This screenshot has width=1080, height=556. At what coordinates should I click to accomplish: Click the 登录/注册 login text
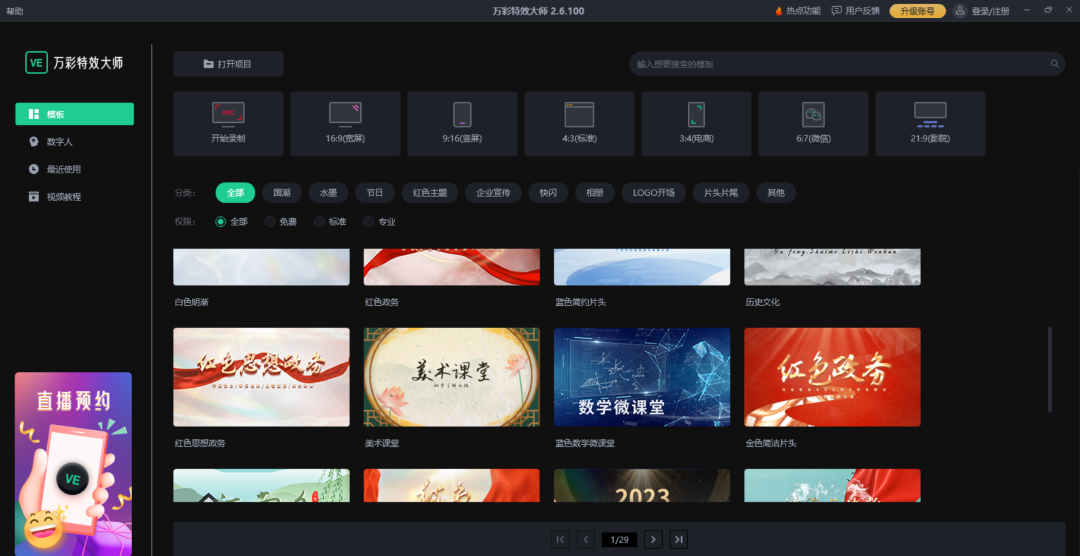(990, 11)
